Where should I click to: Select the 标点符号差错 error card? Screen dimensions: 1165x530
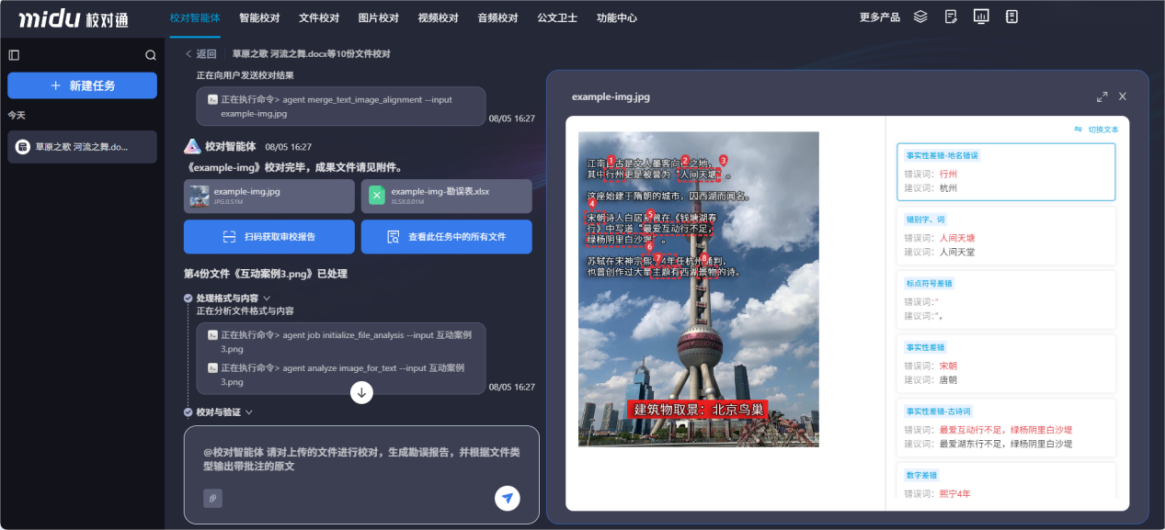pyautogui.click(x=1006, y=300)
